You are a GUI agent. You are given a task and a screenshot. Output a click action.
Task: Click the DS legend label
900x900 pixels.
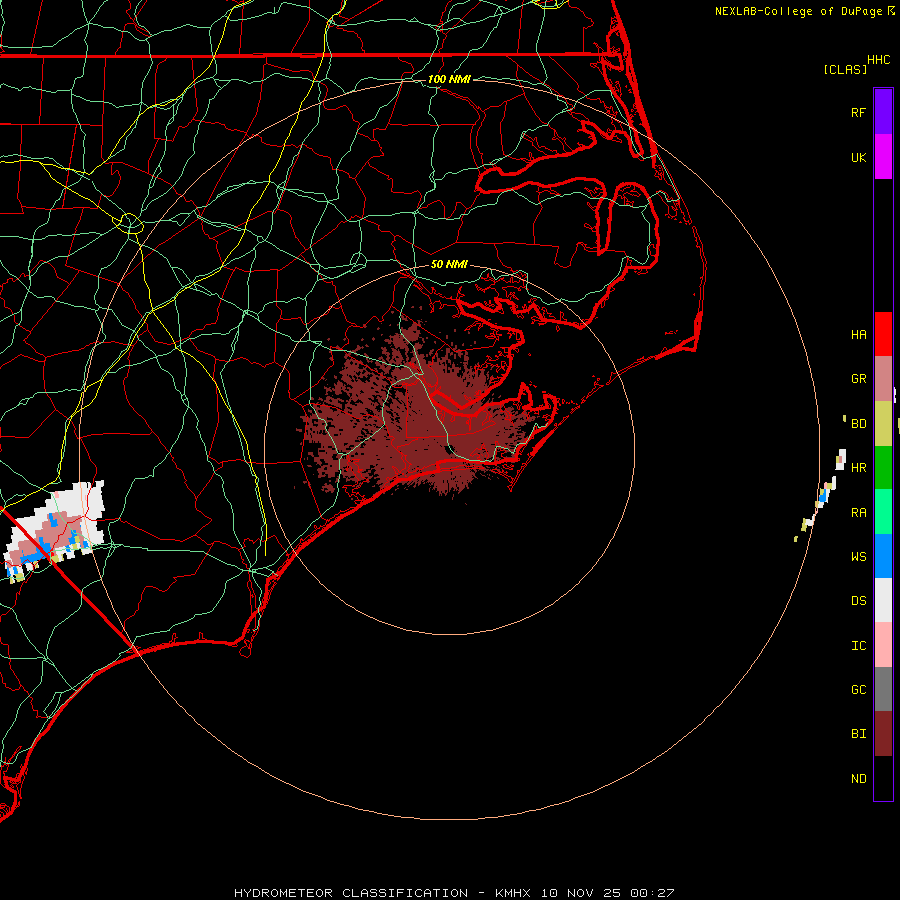(859, 601)
